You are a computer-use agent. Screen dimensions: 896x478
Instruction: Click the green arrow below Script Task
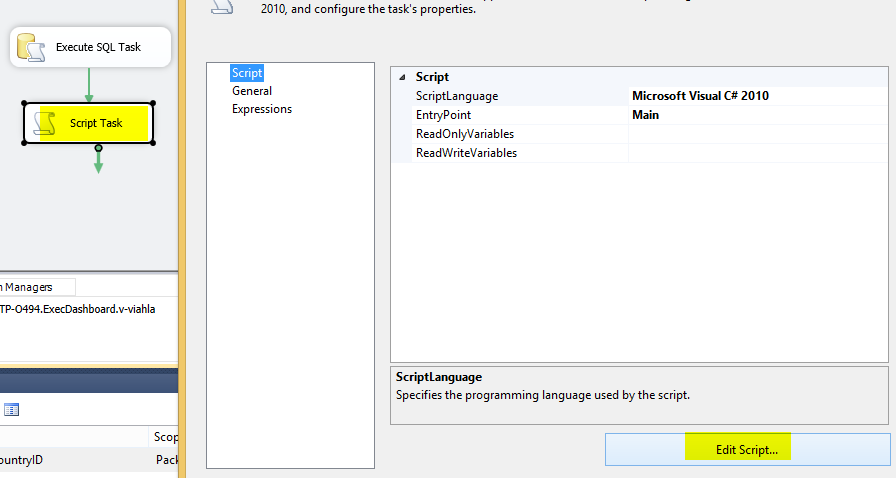[98, 160]
